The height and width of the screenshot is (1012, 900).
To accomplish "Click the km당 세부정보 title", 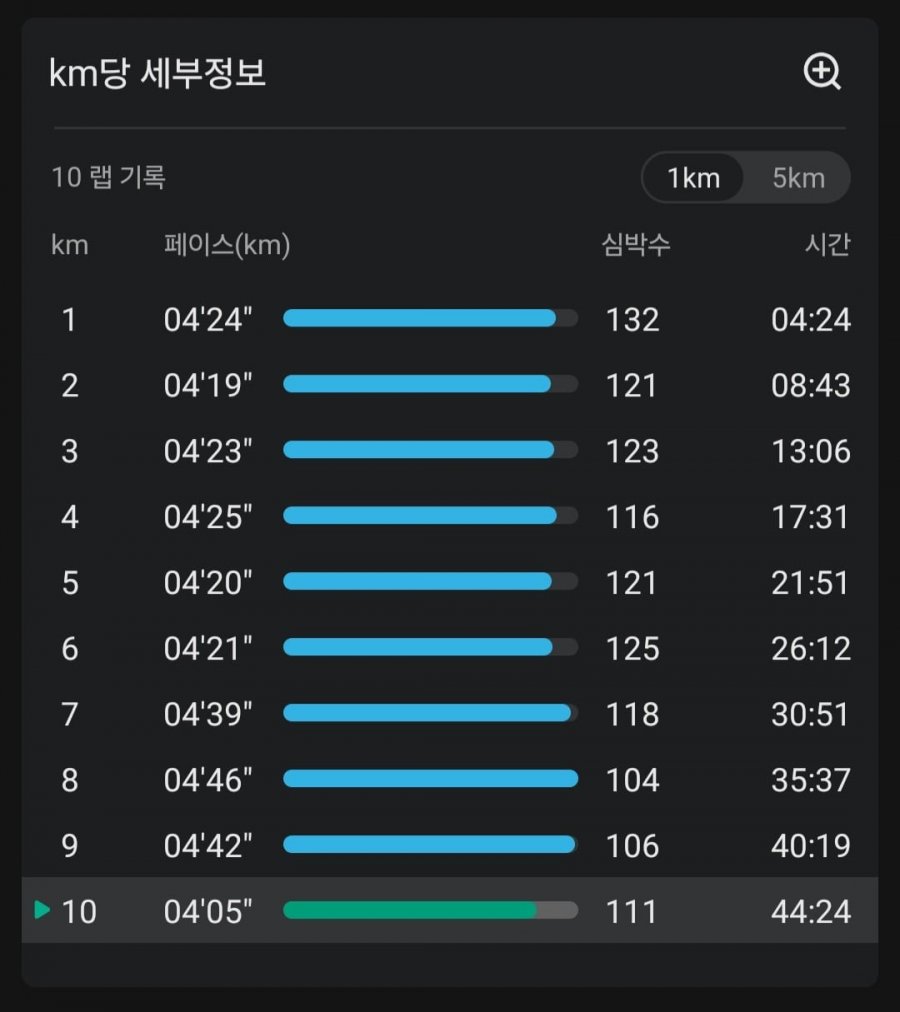I will pos(158,72).
